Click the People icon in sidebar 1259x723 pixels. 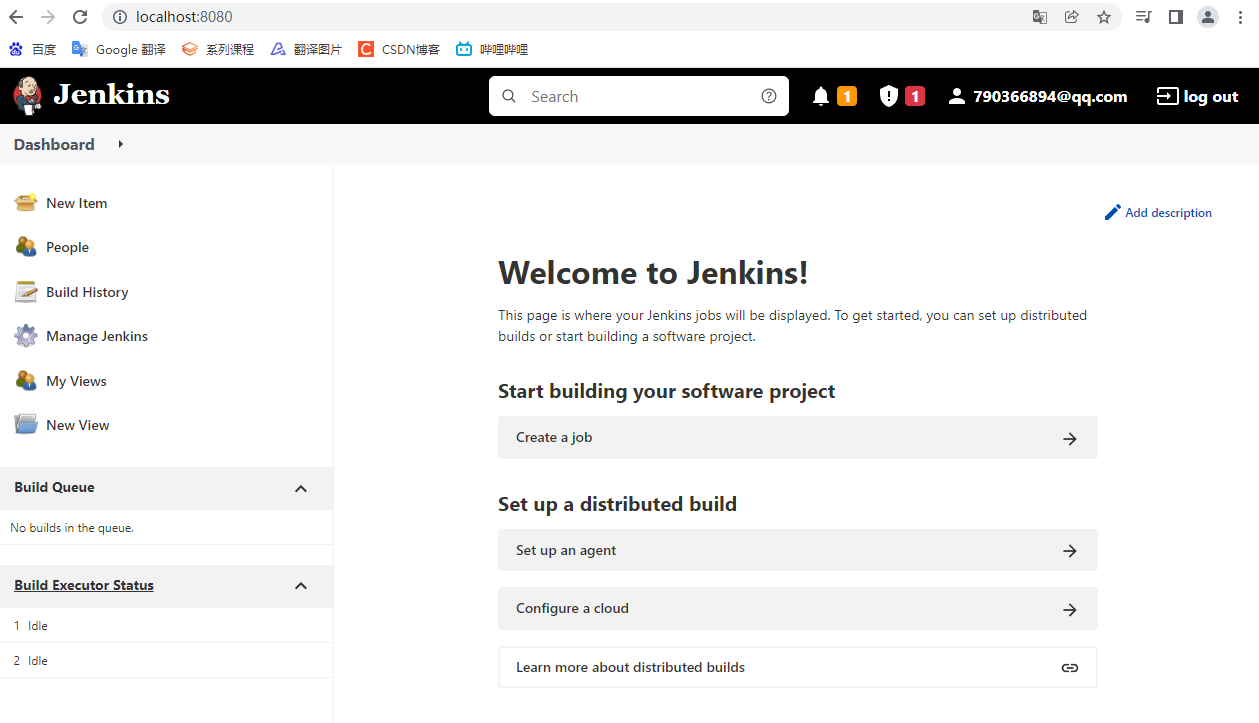[x=26, y=247]
